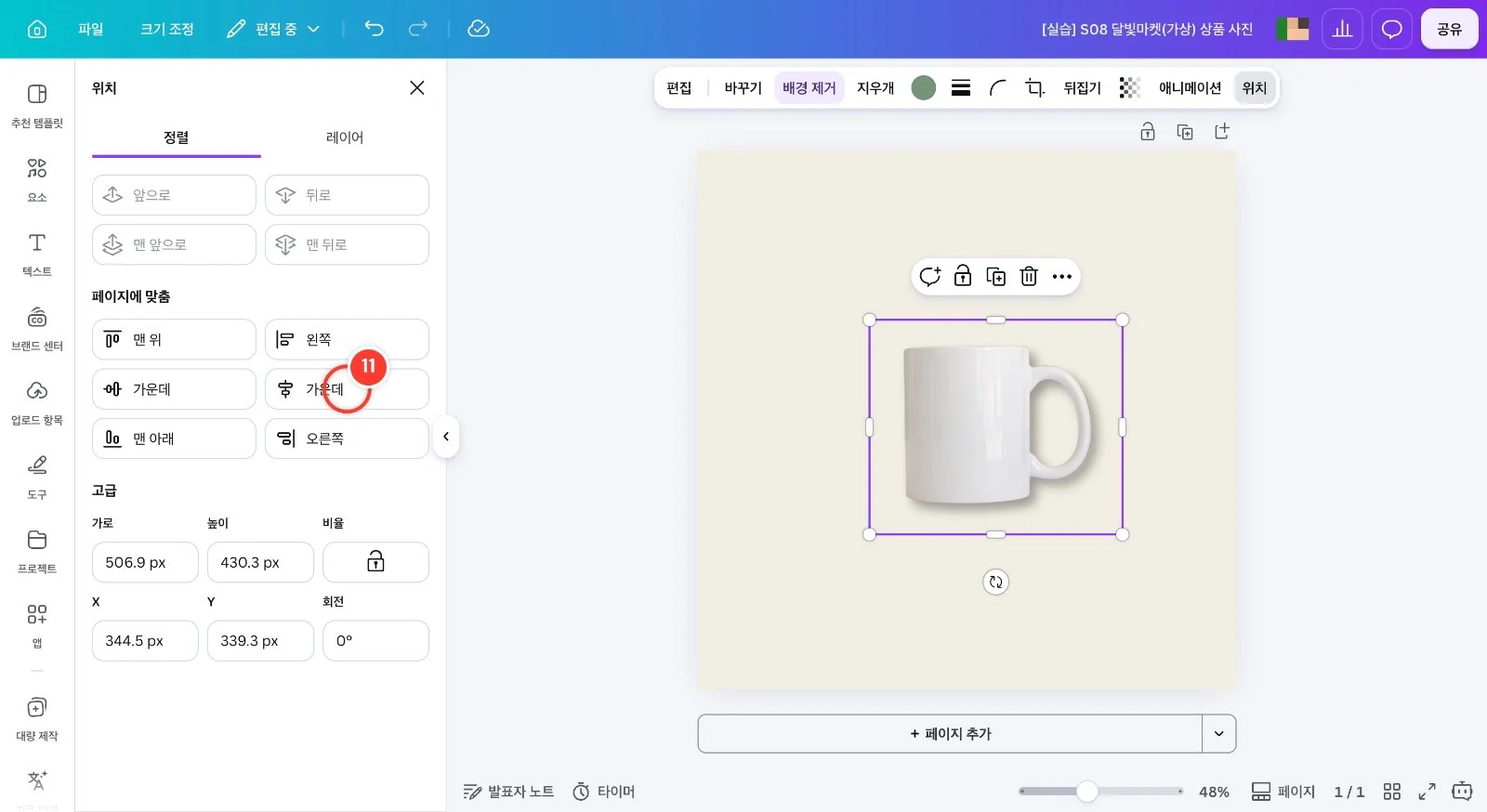Open the 파일 menu
Screen dimensions: 1487x812
click(x=91, y=29)
